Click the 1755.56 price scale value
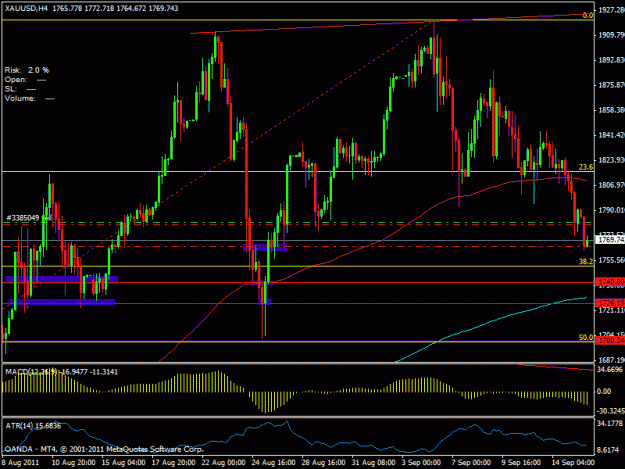This screenshot has height=469, width=625. click(611, 260)
